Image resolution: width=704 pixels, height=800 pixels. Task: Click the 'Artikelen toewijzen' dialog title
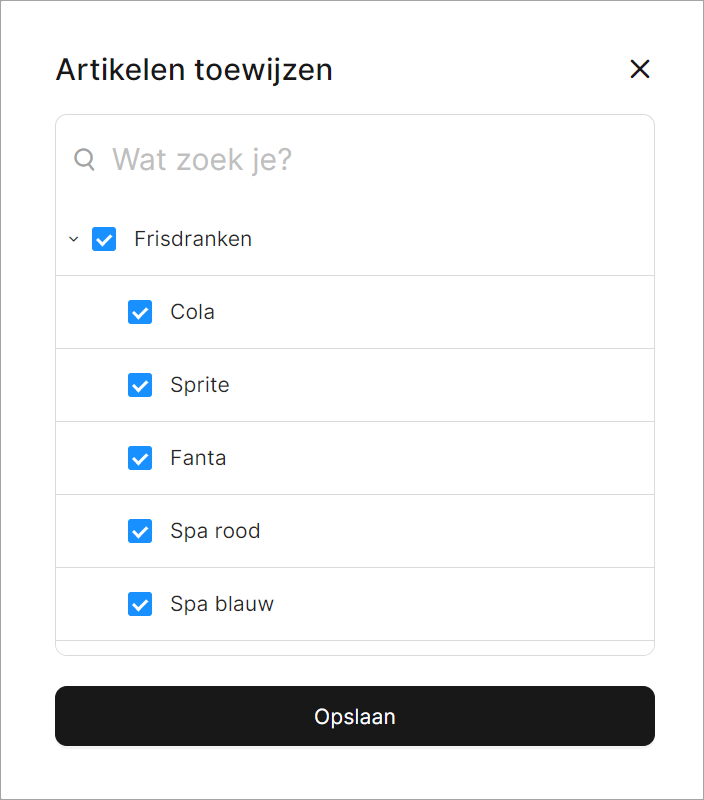click(x=194, y=70)
